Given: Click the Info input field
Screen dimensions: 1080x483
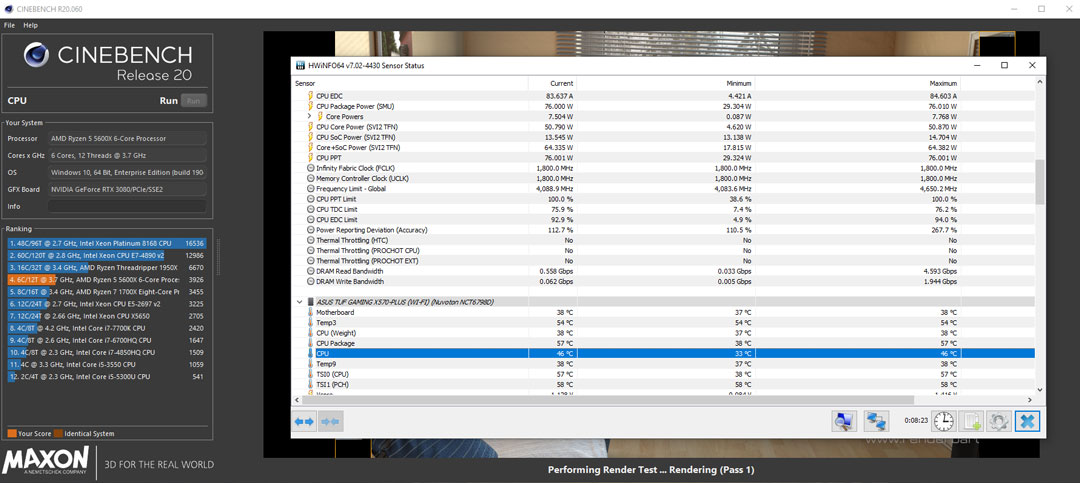Looking at the screenshot, I should point(127,206).
